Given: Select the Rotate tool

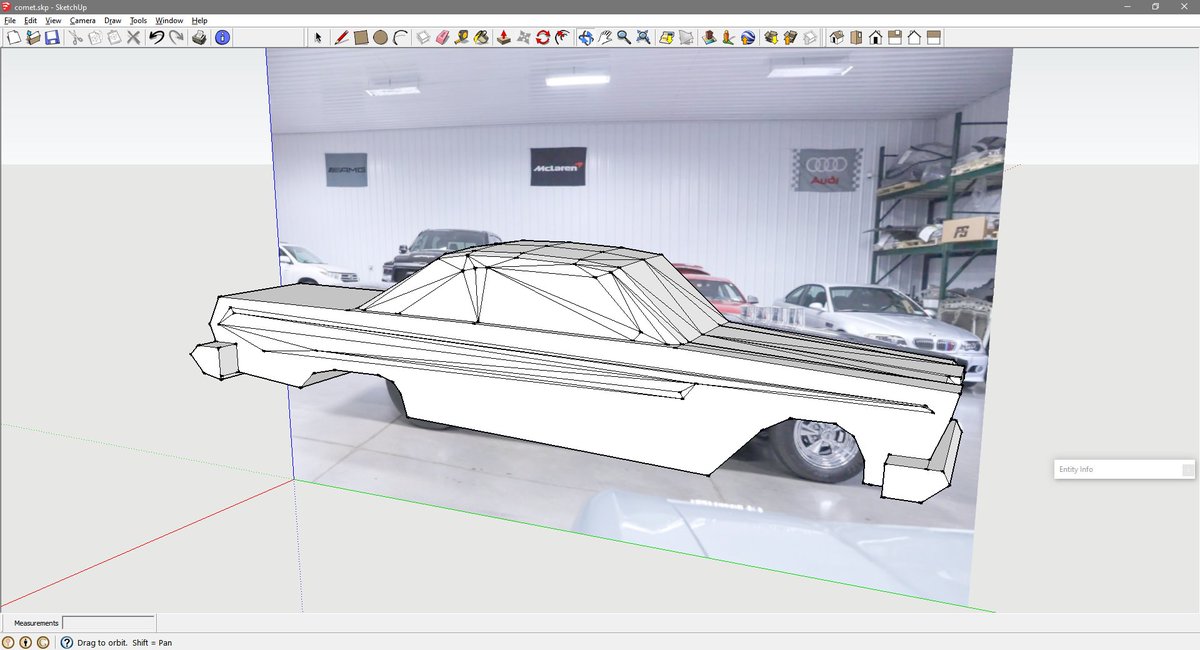Looking at the screenshot, I should [x=542, y=38].
